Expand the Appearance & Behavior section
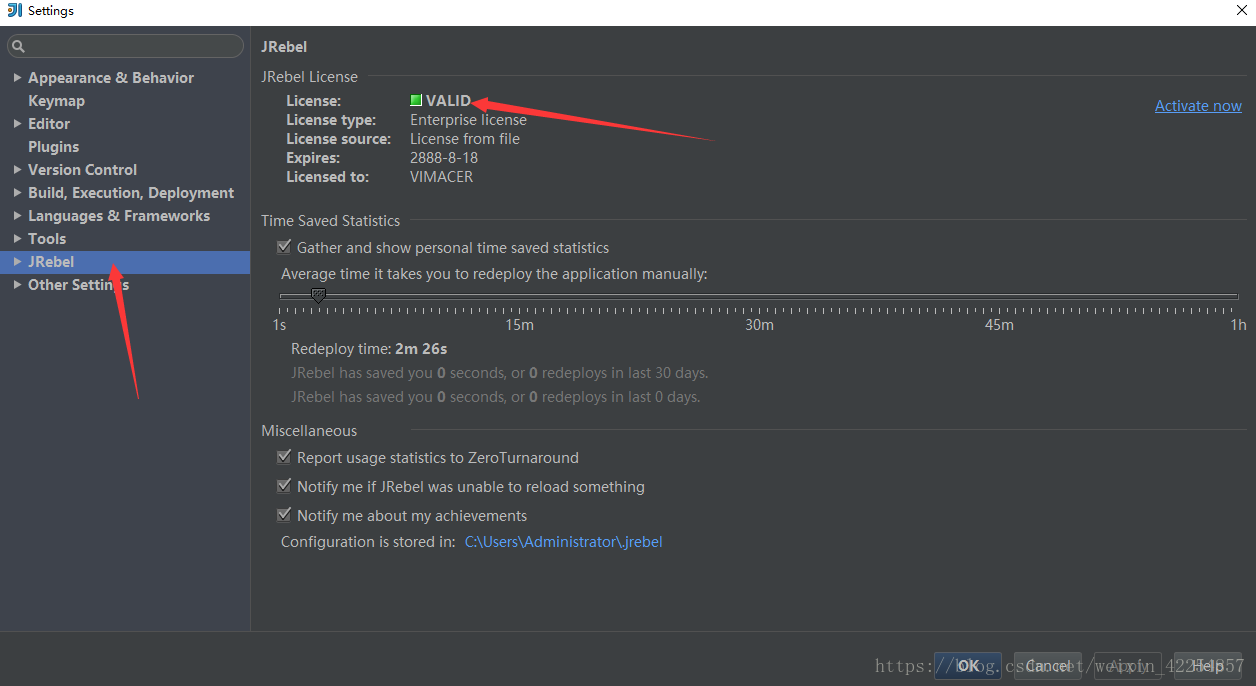This screenshot has height=686, width=1256. 17,78
